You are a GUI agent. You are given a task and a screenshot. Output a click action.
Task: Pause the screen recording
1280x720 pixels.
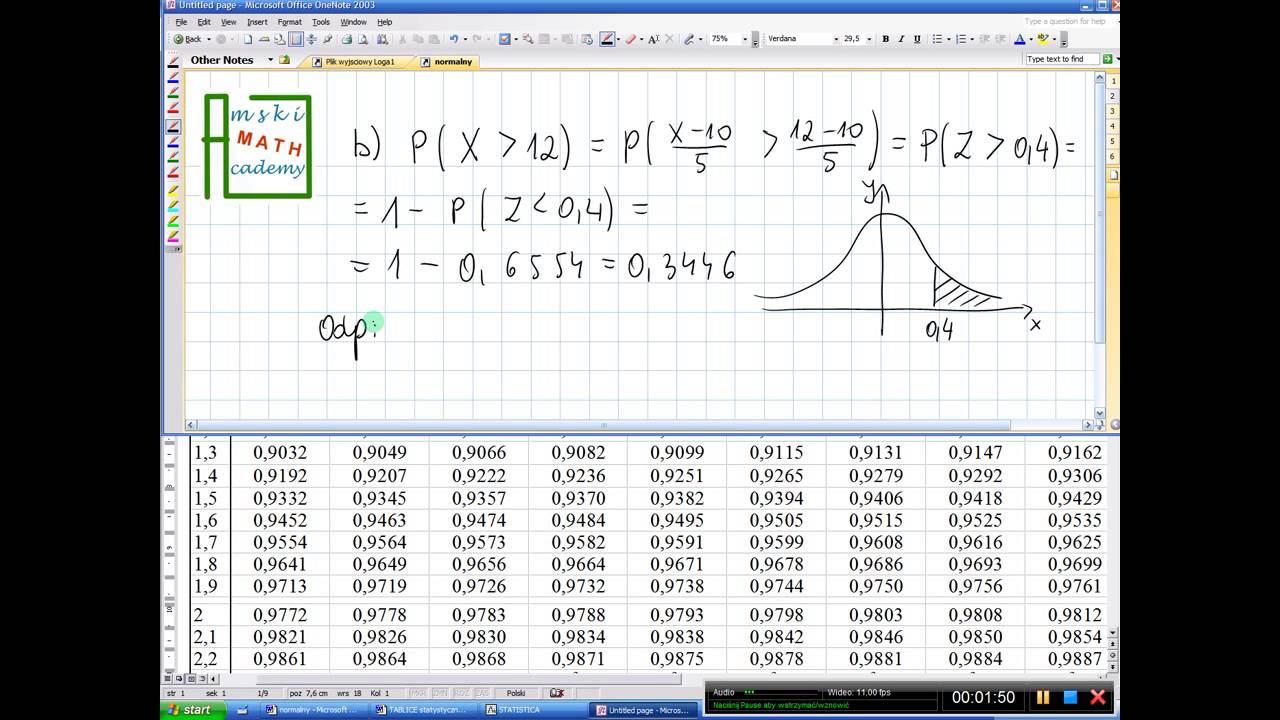[1043, 697]
